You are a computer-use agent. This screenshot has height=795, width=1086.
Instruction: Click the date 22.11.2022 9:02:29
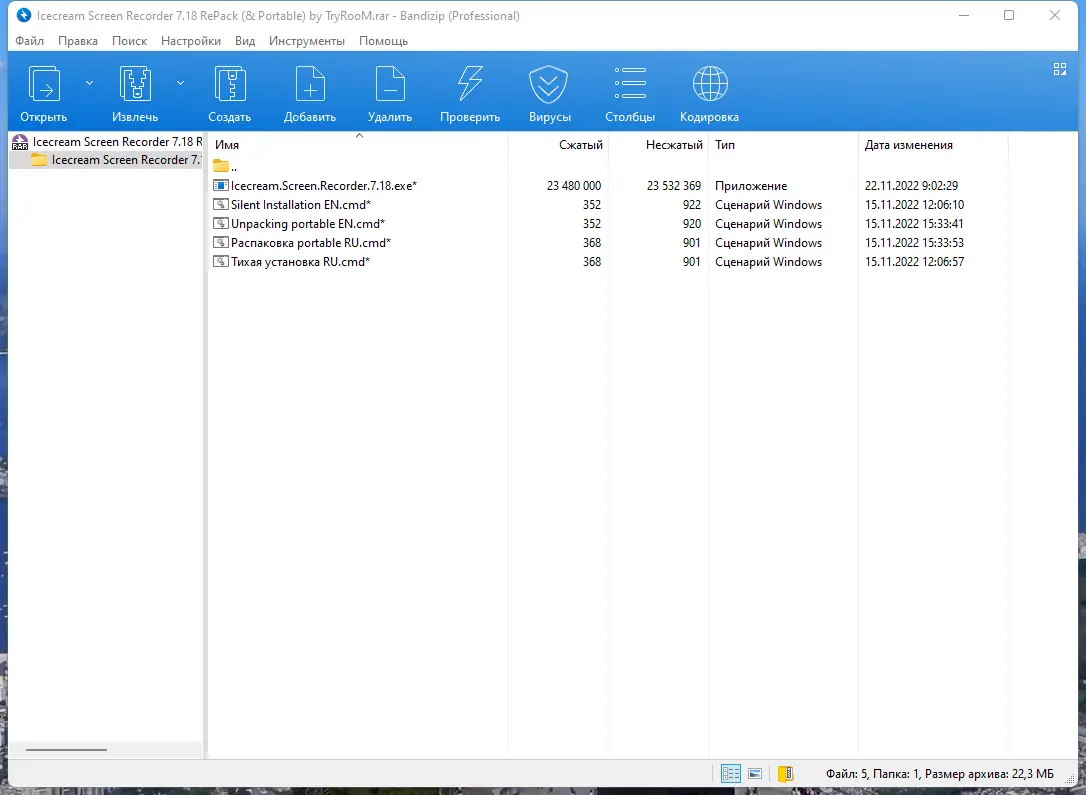[911, 186]
